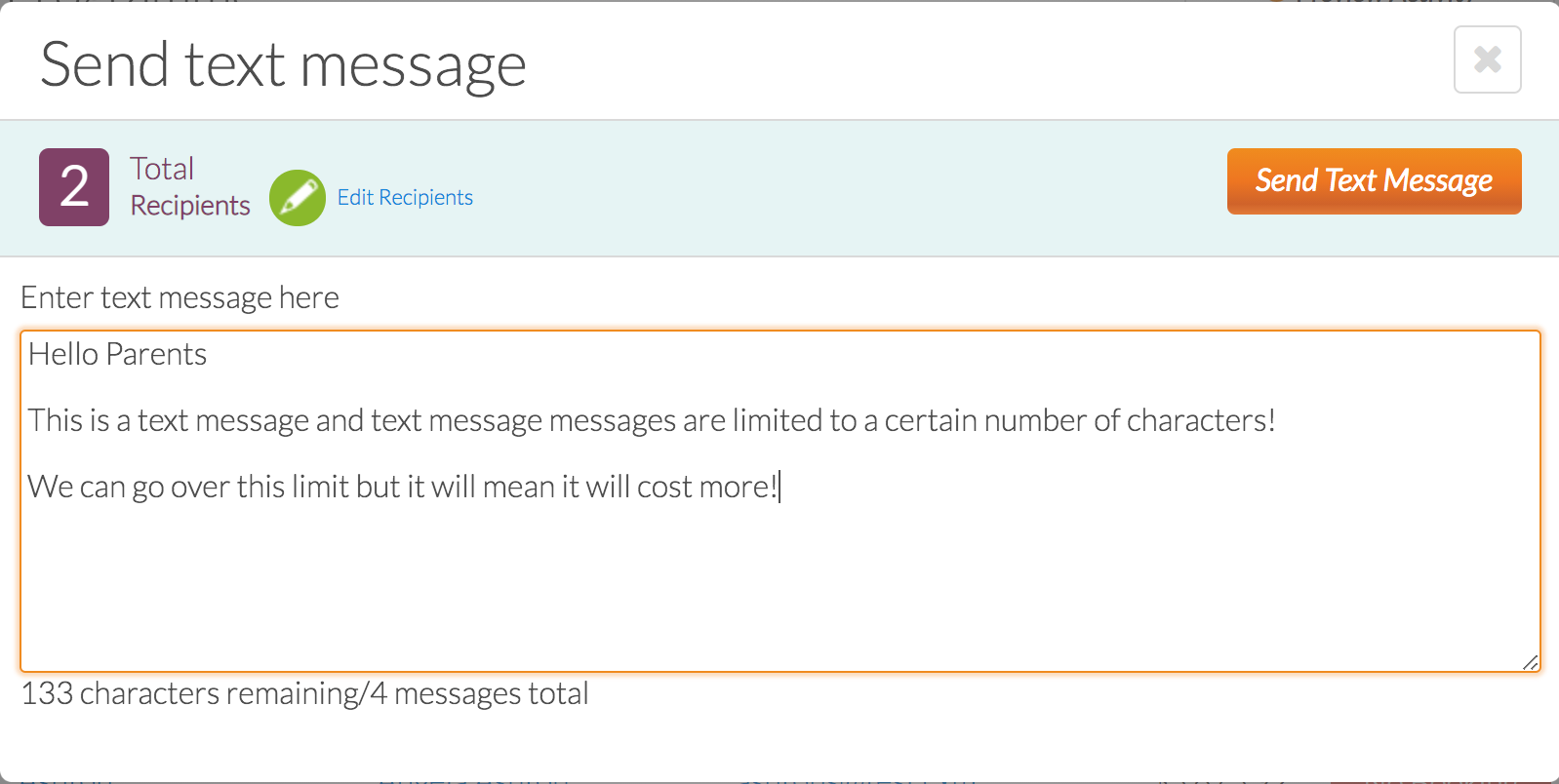Open the Edit Recipients link

pos(405,198)
